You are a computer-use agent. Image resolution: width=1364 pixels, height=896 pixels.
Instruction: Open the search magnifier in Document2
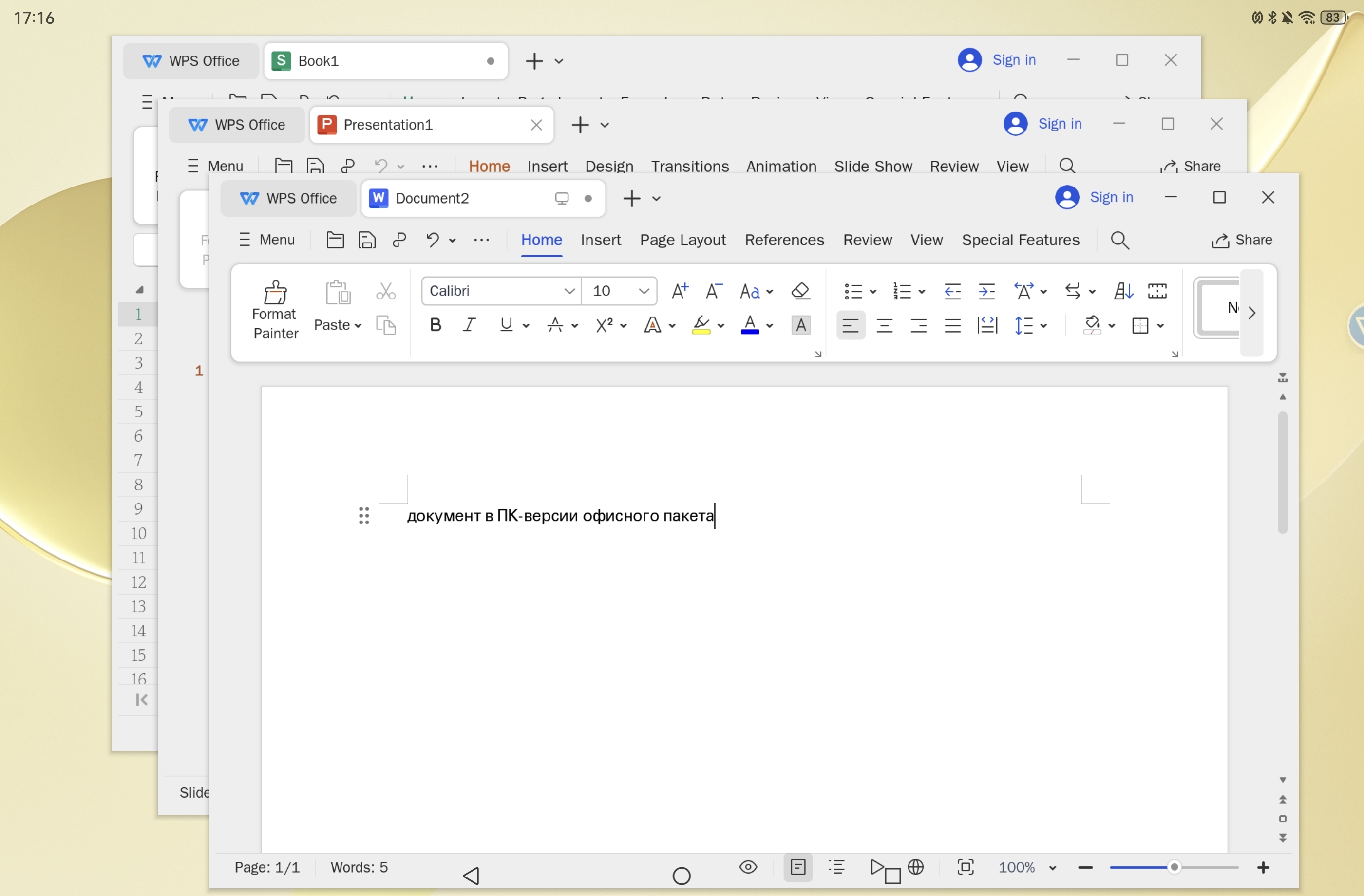click(x=1120, y=240)
